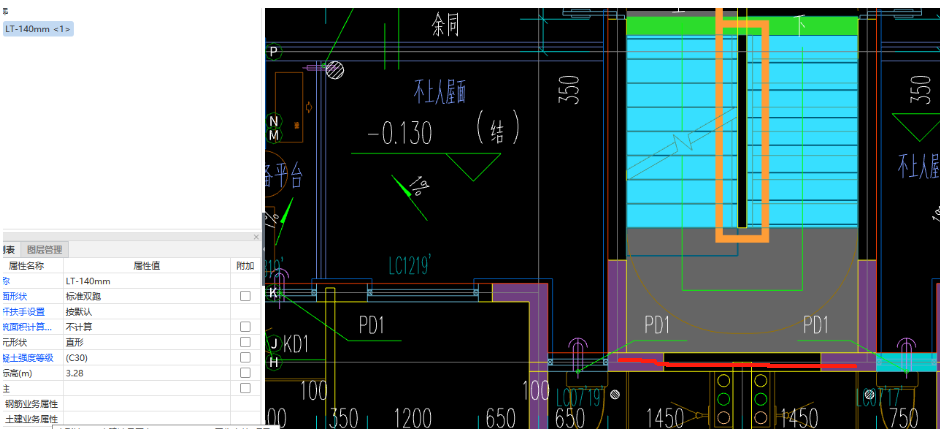
Task: Click the blue 混凝土强度等级 property name
Action: (27, 358)
